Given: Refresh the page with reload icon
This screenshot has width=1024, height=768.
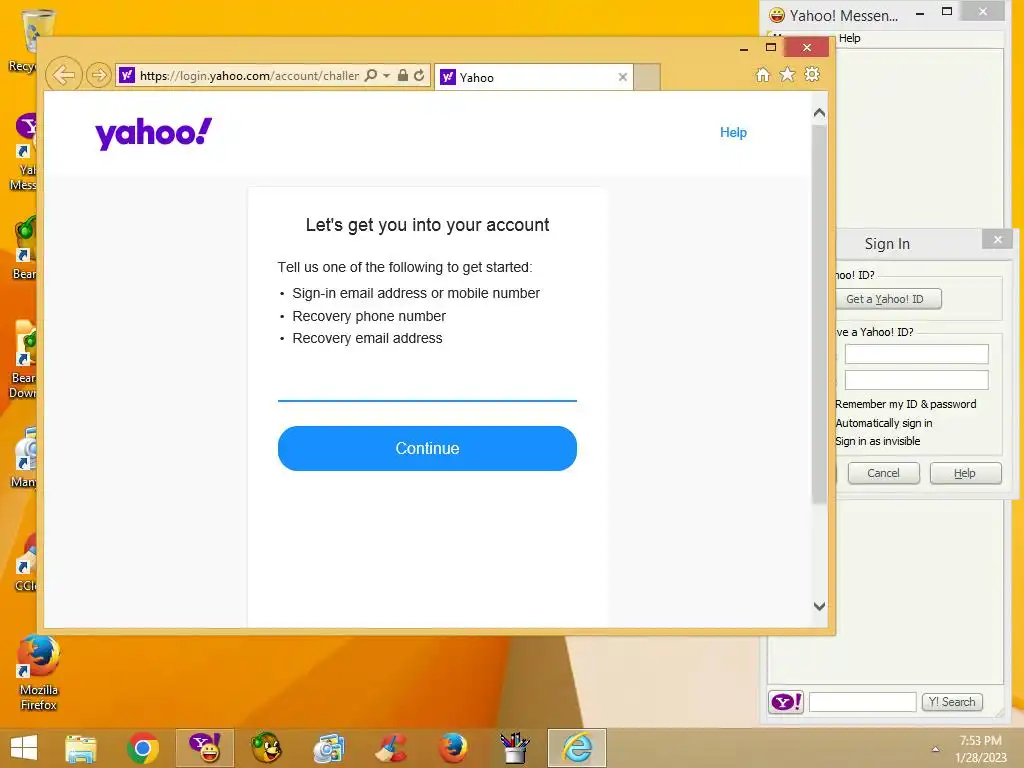Looking at the screenshot, I should click(x=419, y=75).
